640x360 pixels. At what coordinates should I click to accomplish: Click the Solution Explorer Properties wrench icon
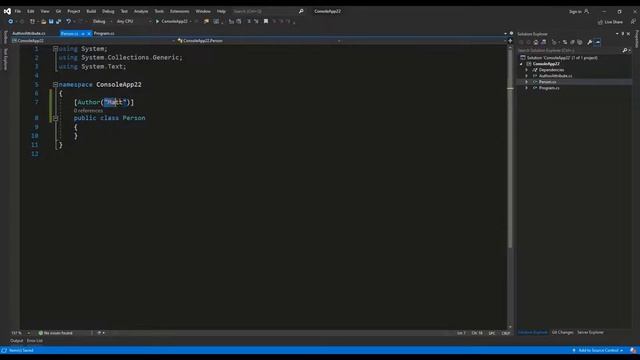click(589, 42)
